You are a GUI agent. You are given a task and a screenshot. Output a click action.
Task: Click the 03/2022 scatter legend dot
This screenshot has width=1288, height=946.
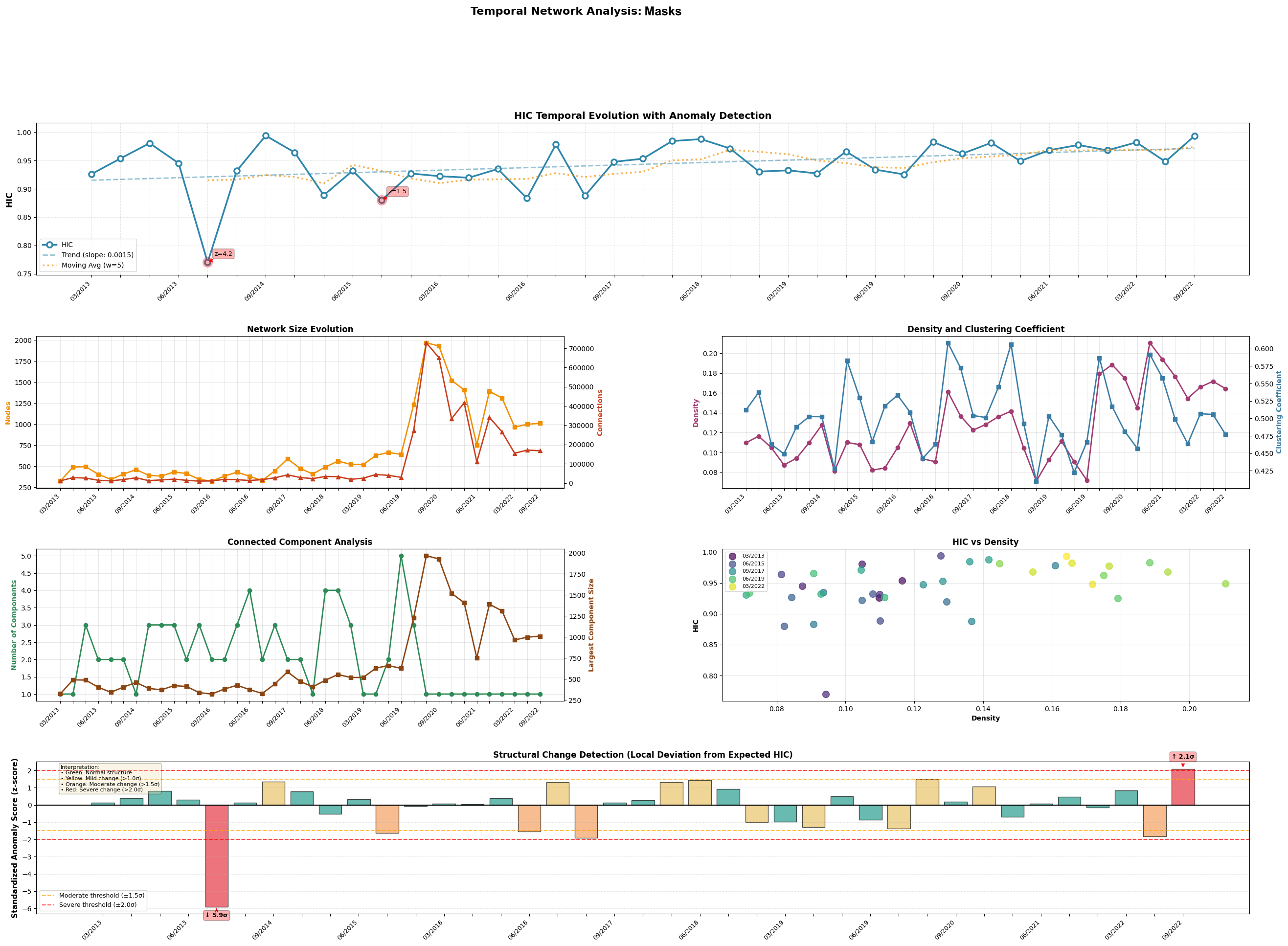pyautogui.click(x=732, y=586)
